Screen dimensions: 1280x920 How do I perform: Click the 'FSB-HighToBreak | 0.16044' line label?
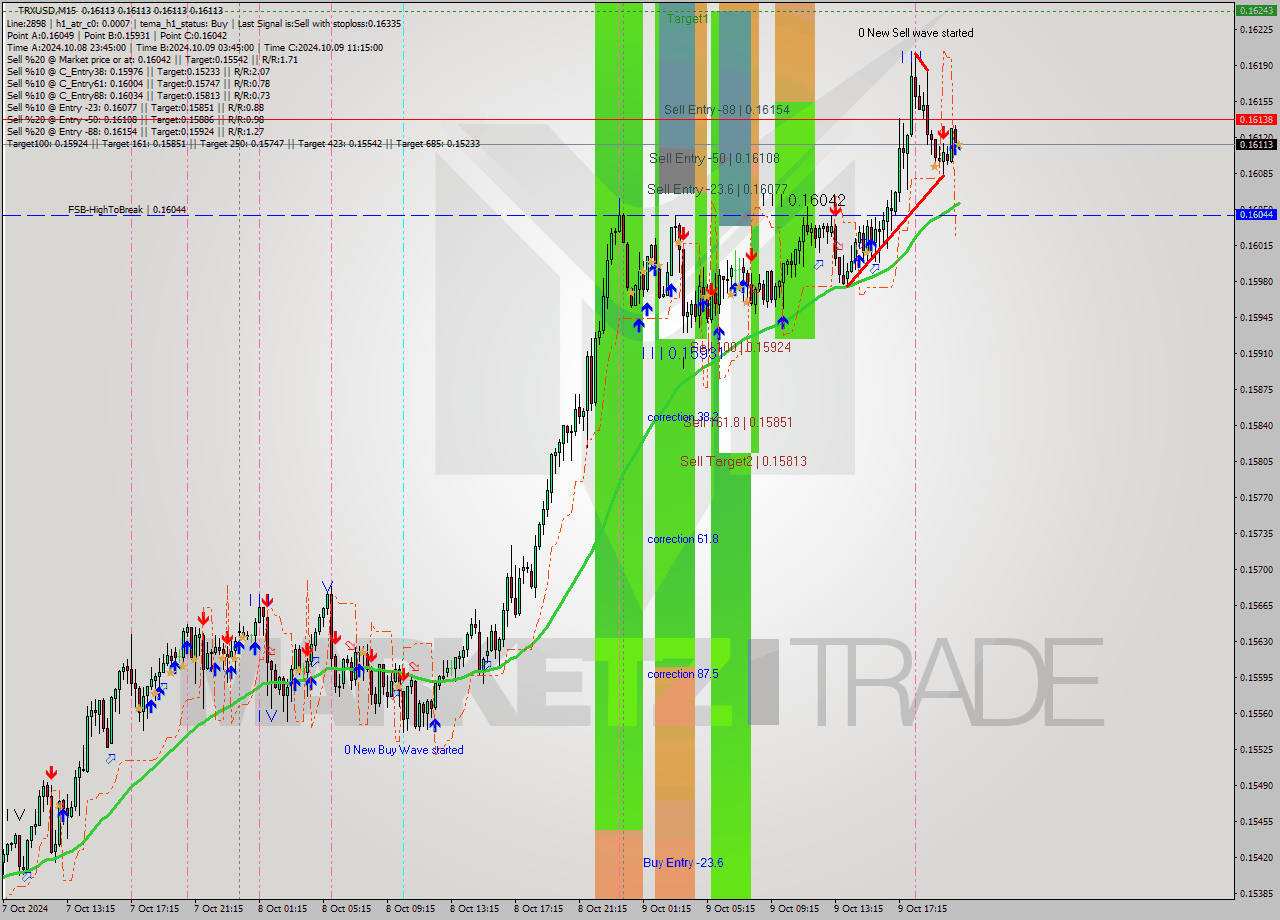pos(127,210)
